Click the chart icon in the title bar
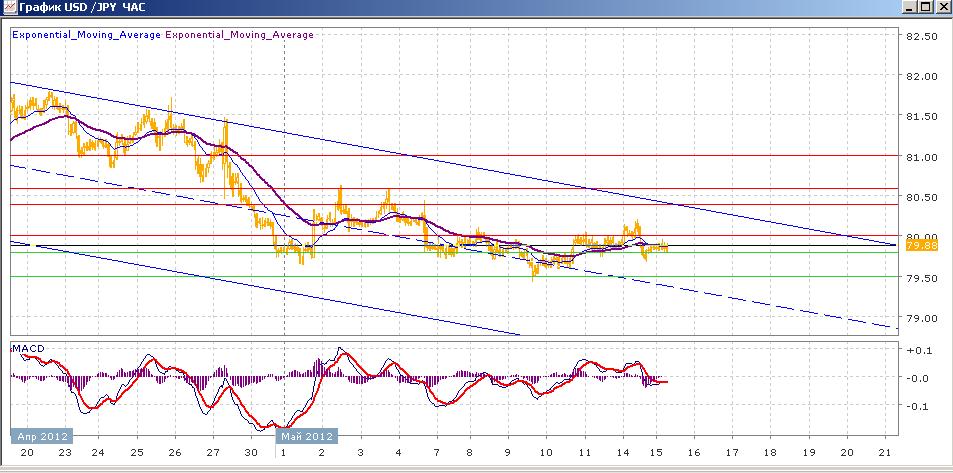 [8, 7]
